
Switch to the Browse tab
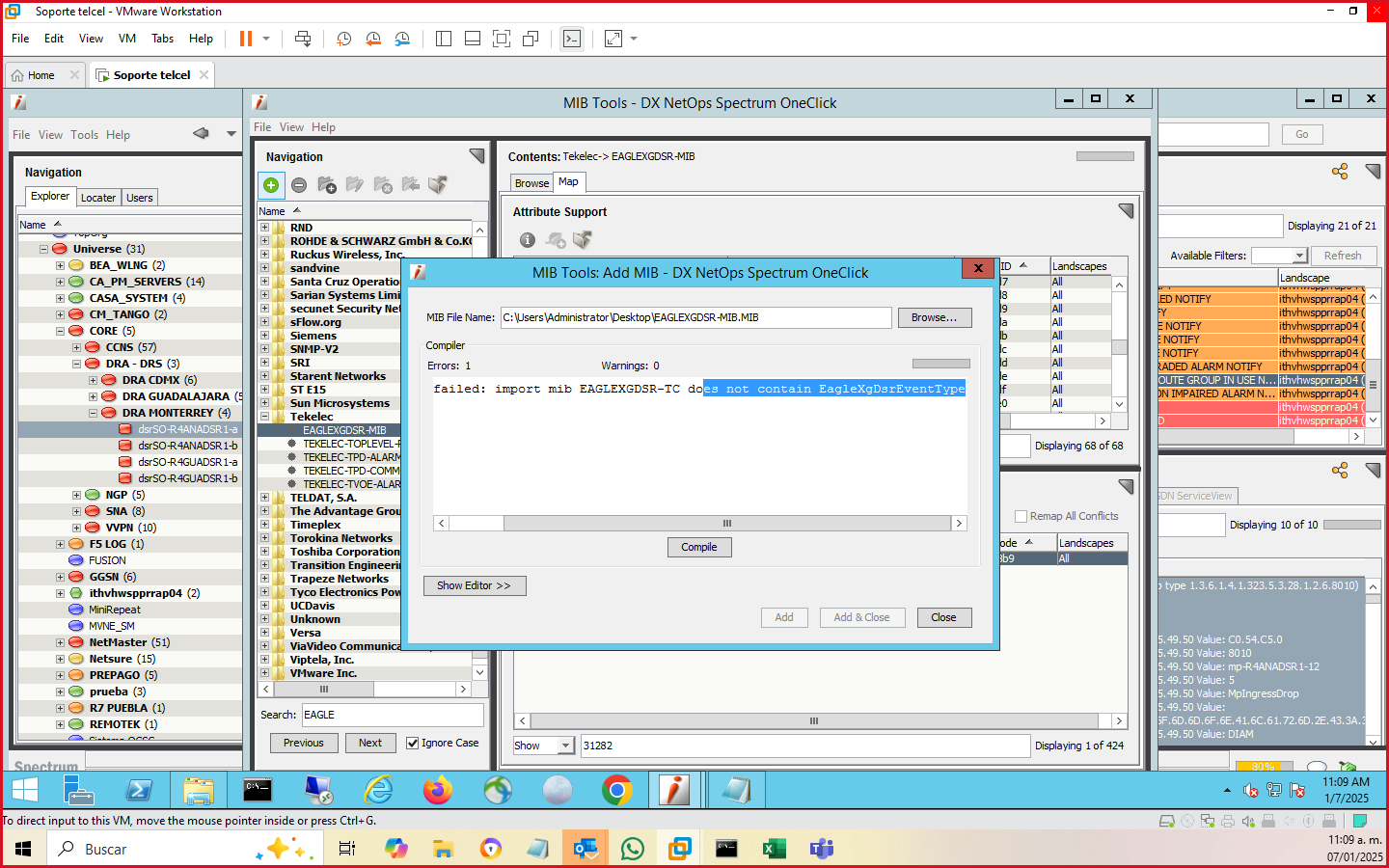(531, 183)
